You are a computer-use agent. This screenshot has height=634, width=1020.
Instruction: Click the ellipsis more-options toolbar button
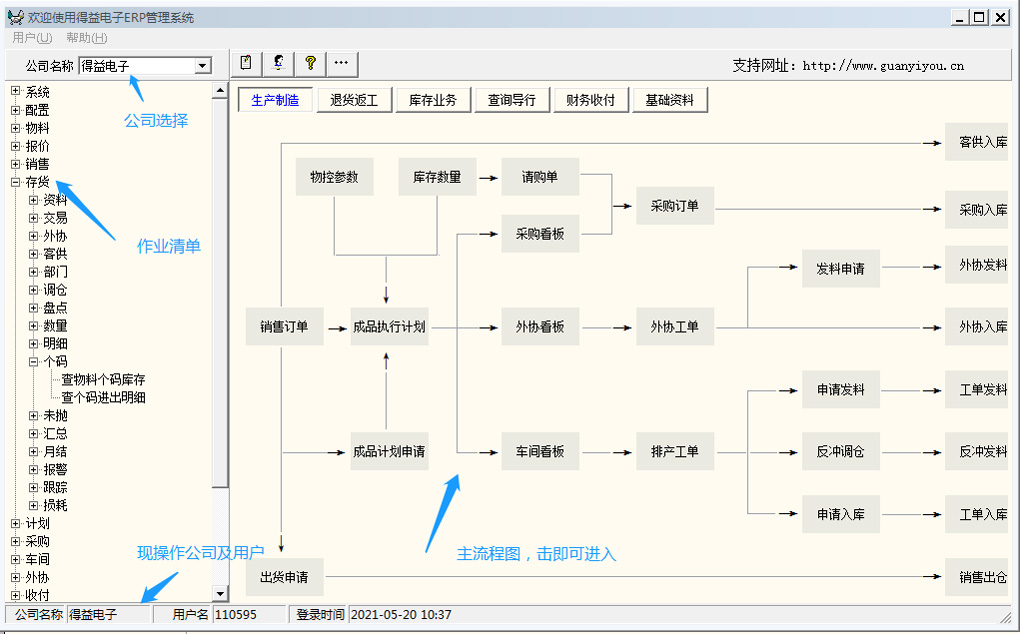click(341, 63)
